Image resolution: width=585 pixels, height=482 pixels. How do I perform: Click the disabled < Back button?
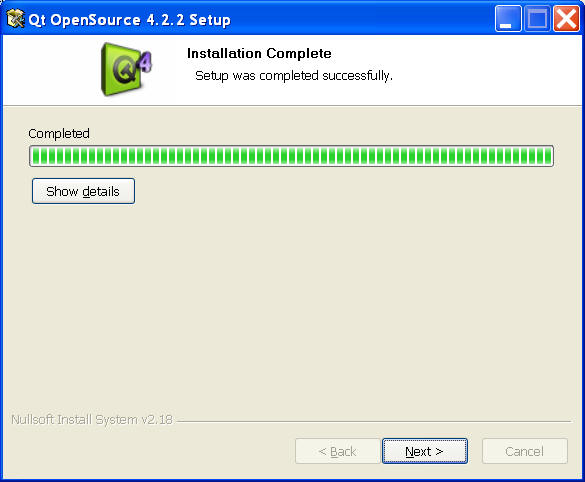tap(337, 451)
